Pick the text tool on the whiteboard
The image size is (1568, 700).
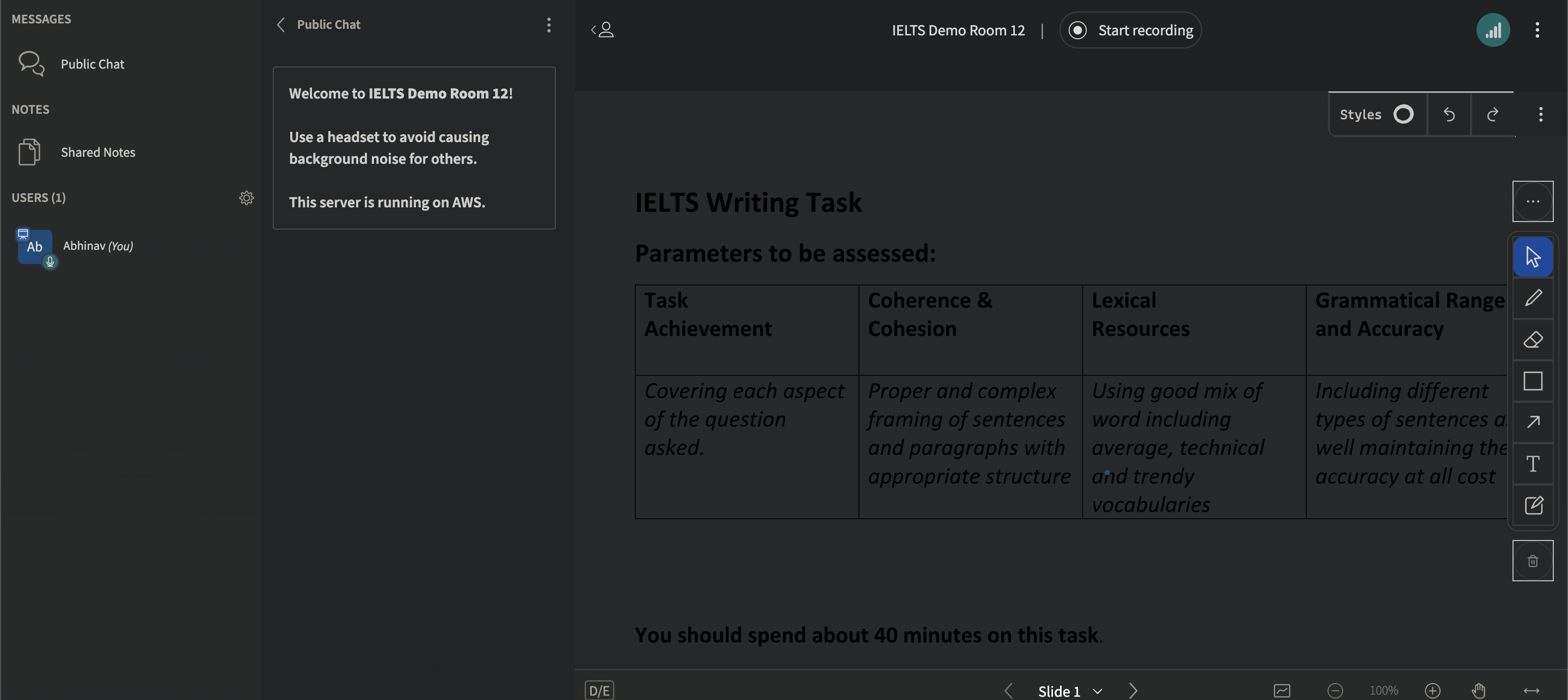tap(1533, 463)
